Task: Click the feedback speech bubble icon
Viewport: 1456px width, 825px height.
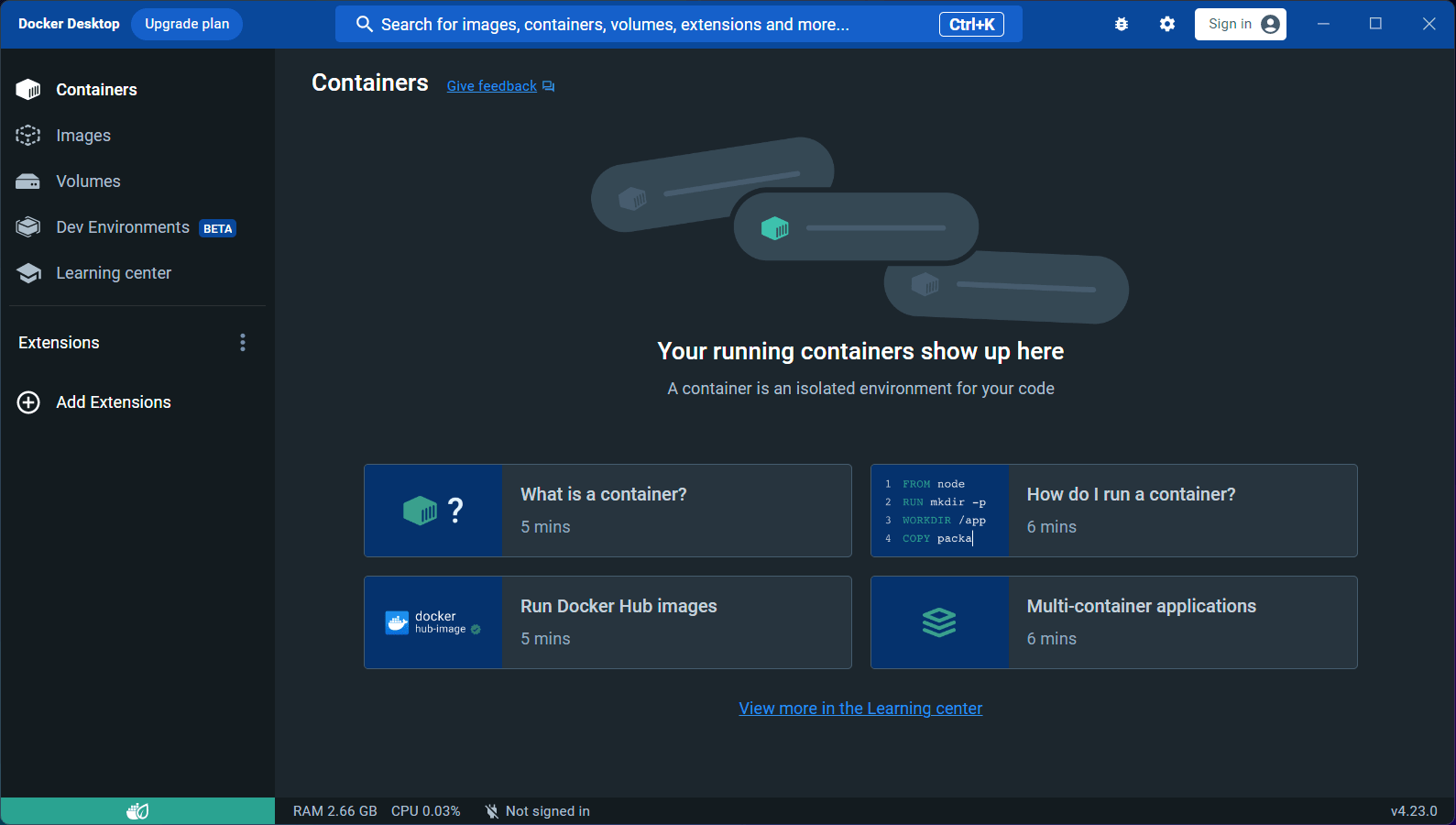Action: point(548,86)
